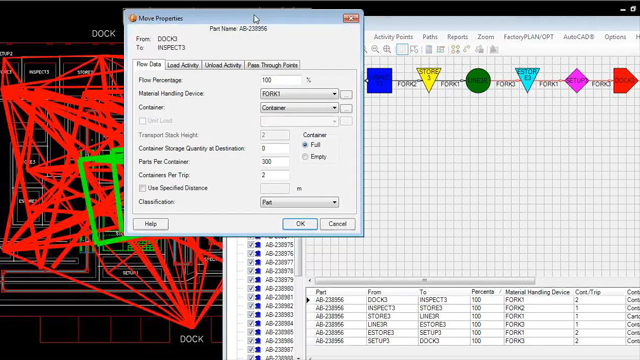Viewport: 640px width, 360px height.
Task: Open the AutoCAD menu
Action: tap(579, 37)
